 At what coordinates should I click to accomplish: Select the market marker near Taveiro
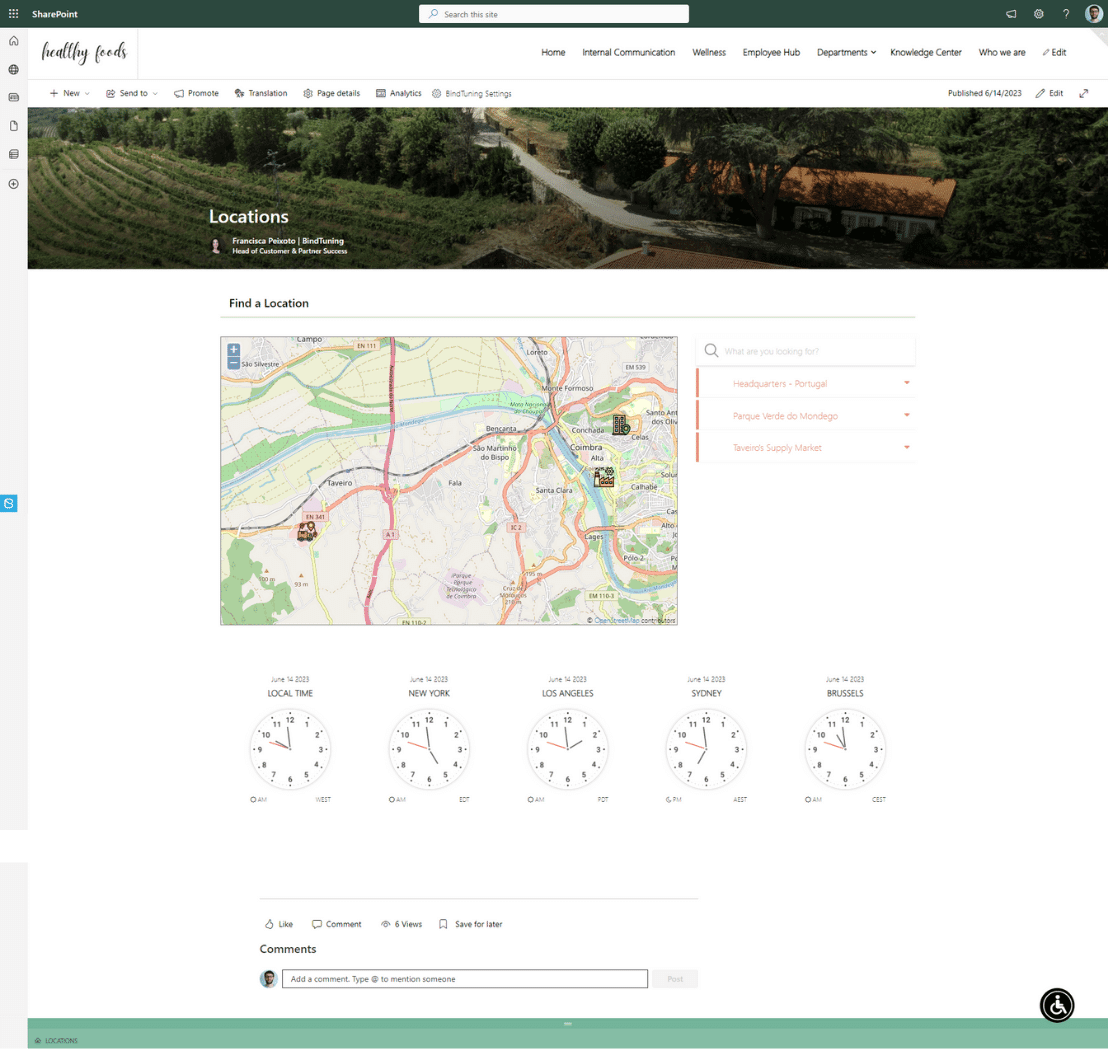point(307,531)
